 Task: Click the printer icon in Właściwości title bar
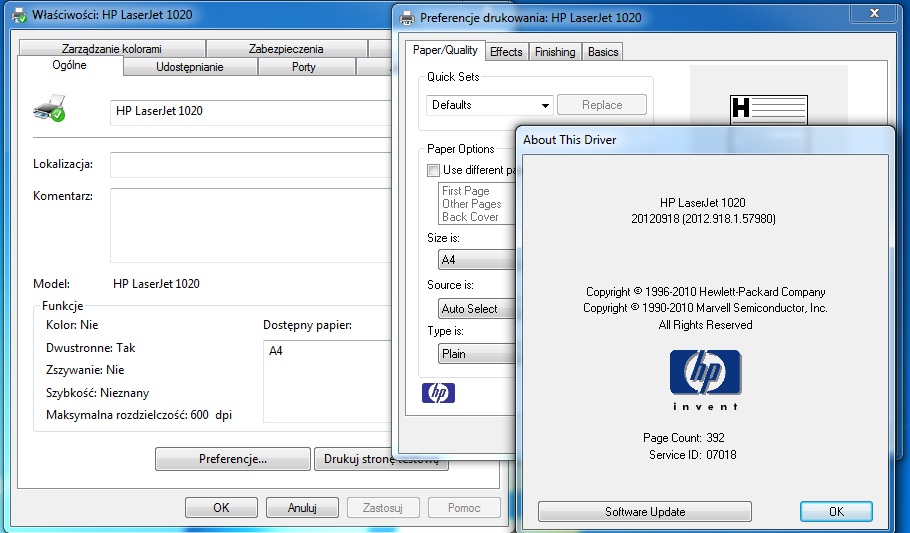pyautogui.click(x=19, y=15)
